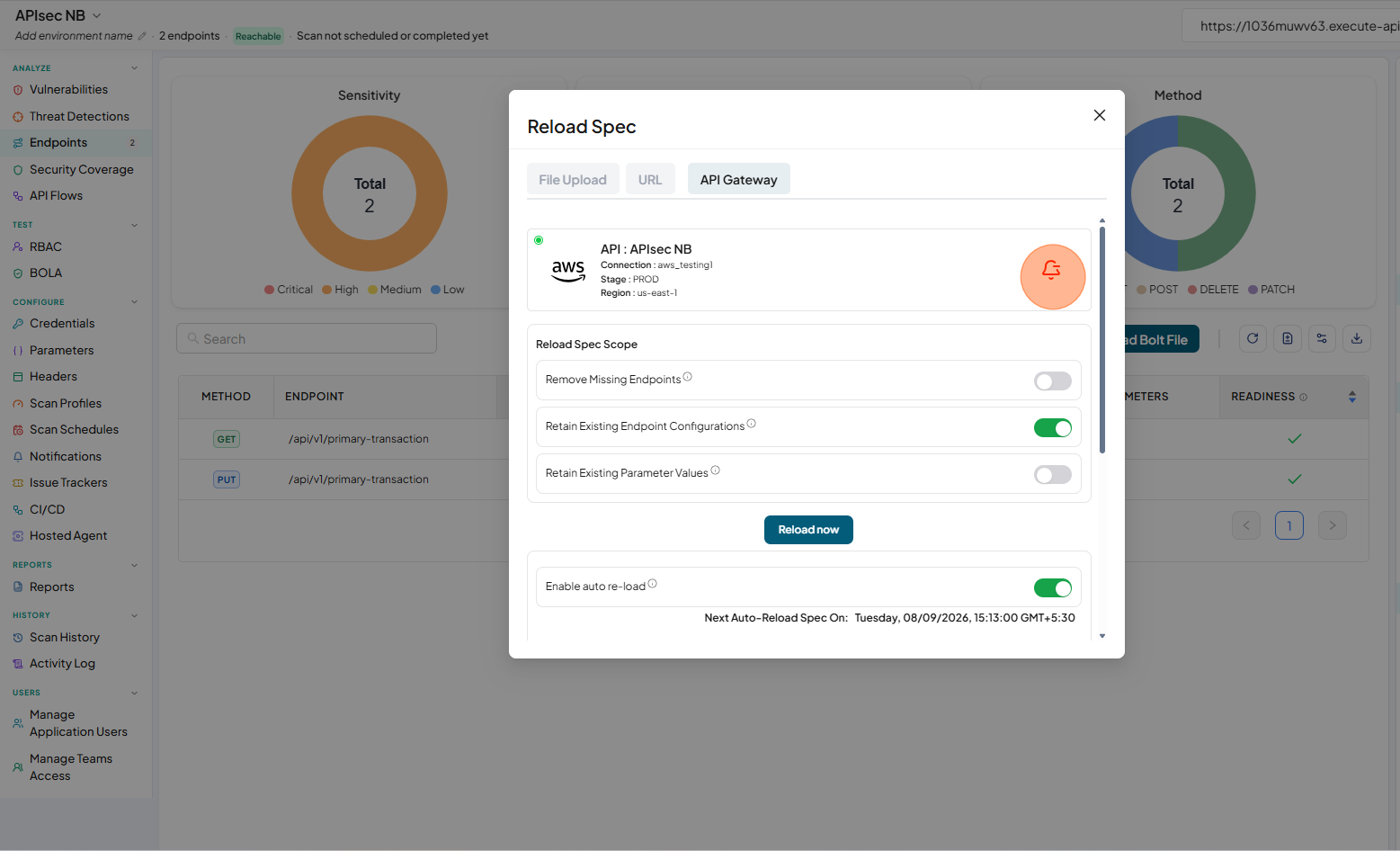Screen dimensions: 1400x851
Task: Collapse the TEST sidebar section
Action: click(135, 225)
